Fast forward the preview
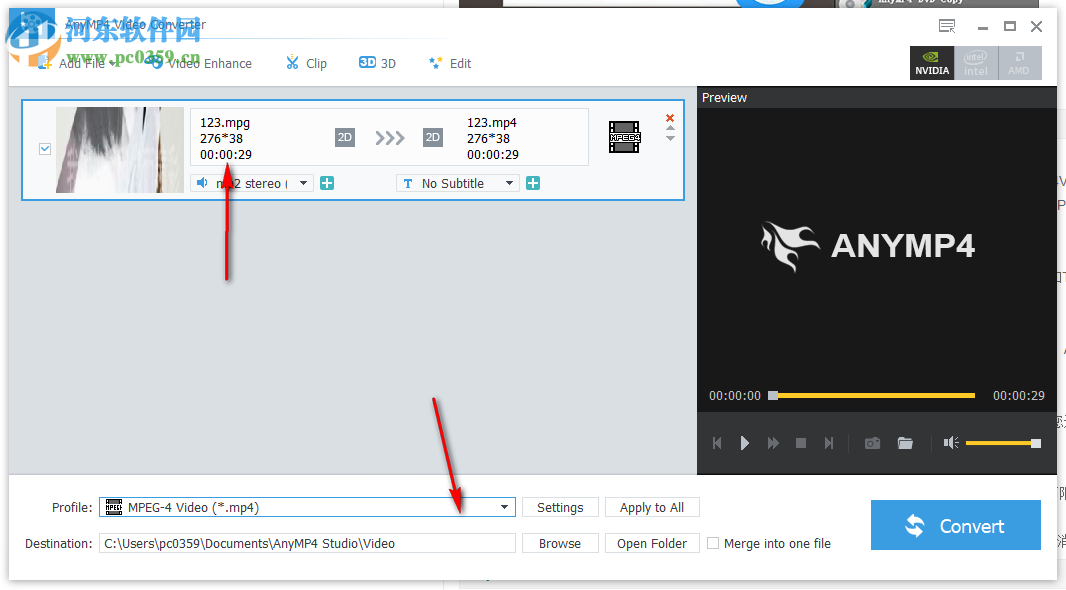 pos(773,443)
